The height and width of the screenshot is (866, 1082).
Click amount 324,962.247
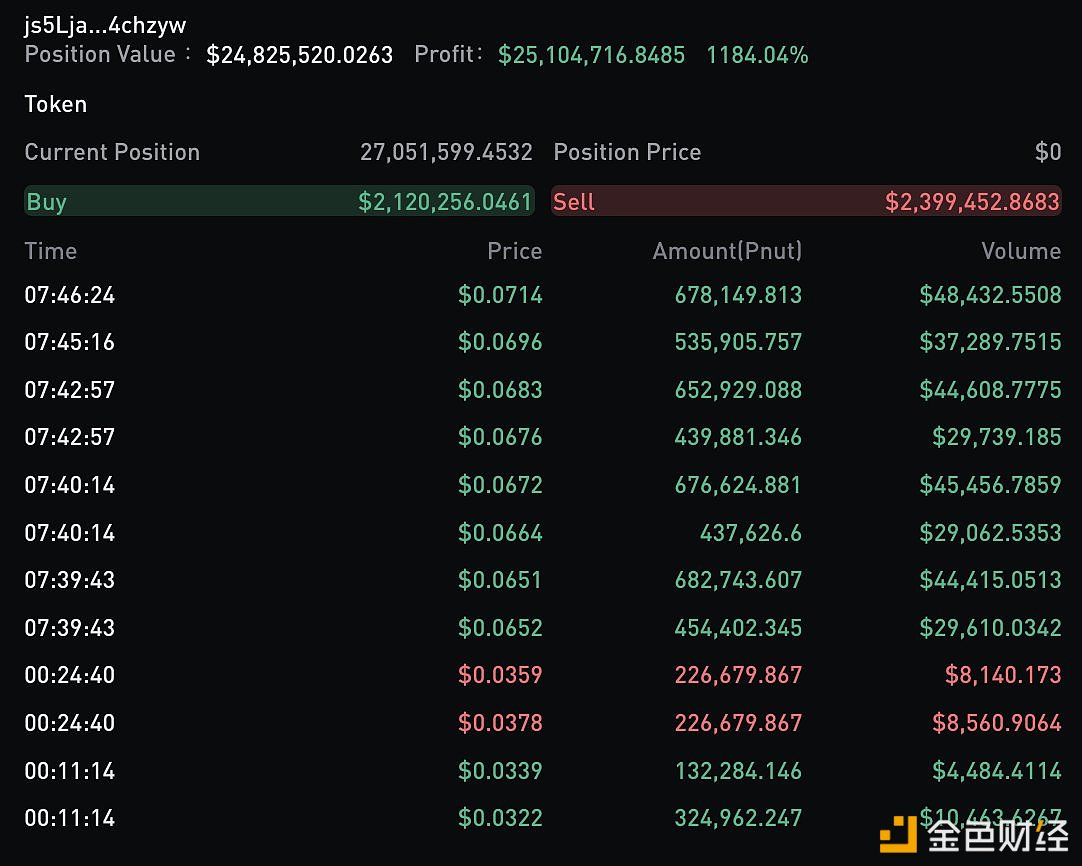point(738,818)
